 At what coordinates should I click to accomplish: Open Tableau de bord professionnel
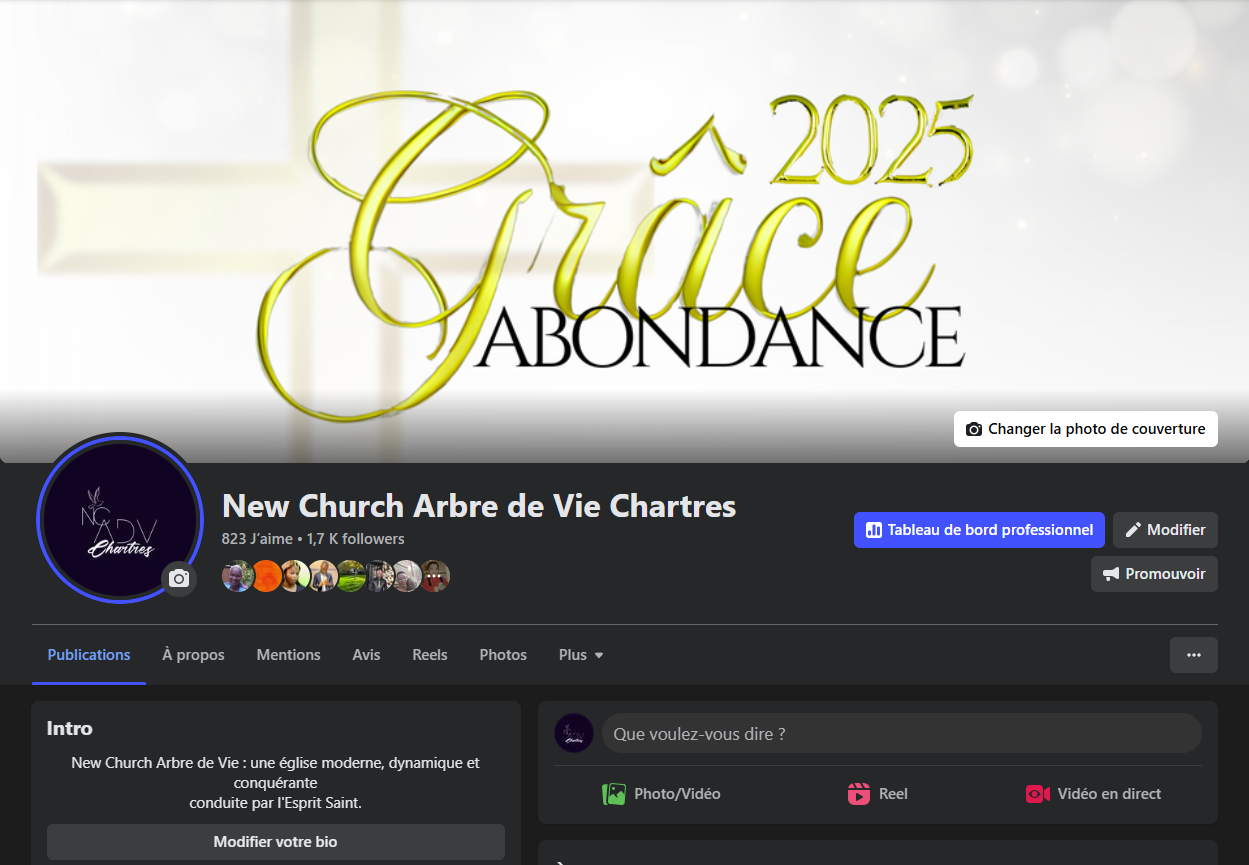pyautogui.click(x=979, y=530)
